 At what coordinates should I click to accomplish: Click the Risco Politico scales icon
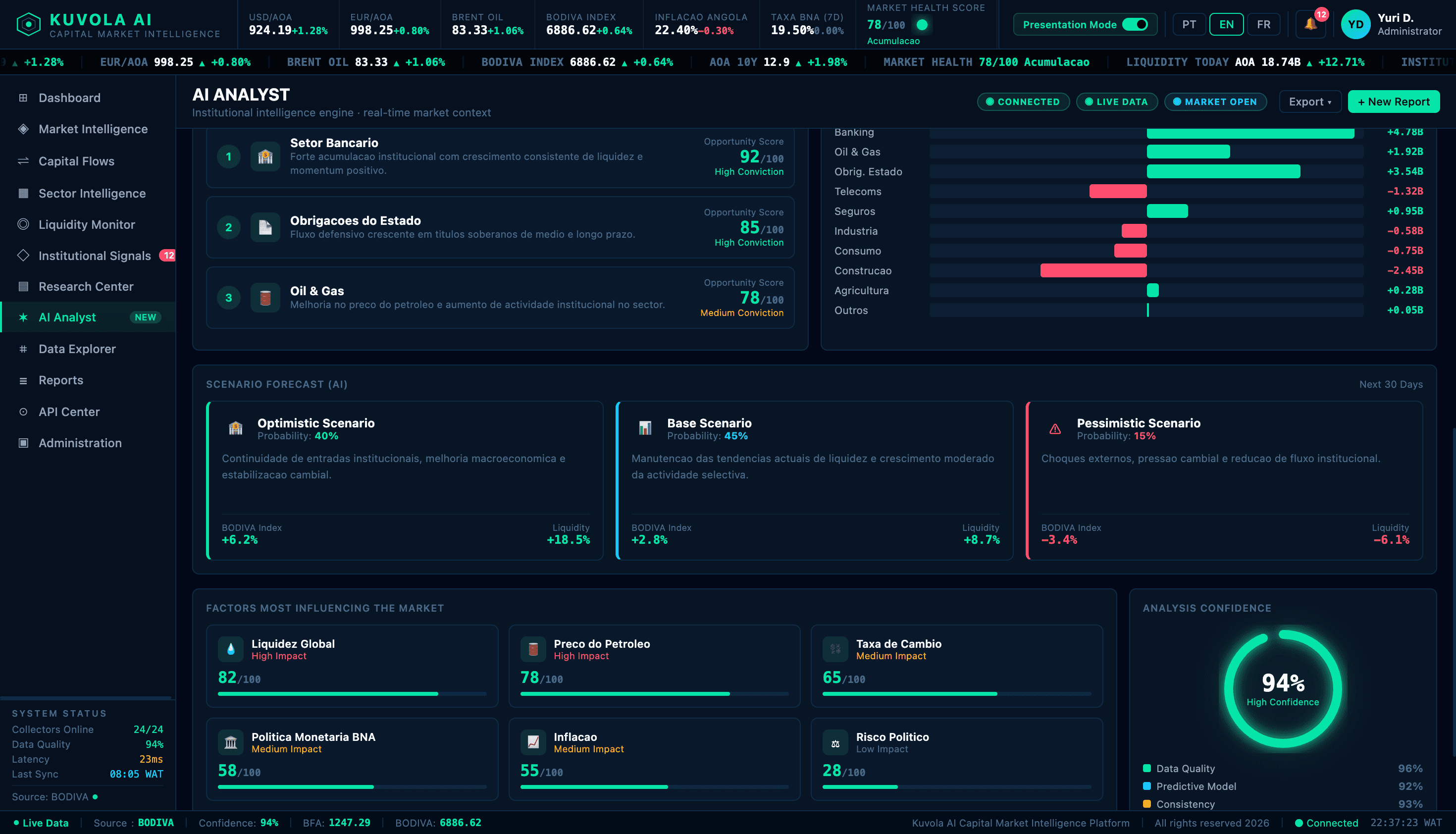click(x=835, y=742)
